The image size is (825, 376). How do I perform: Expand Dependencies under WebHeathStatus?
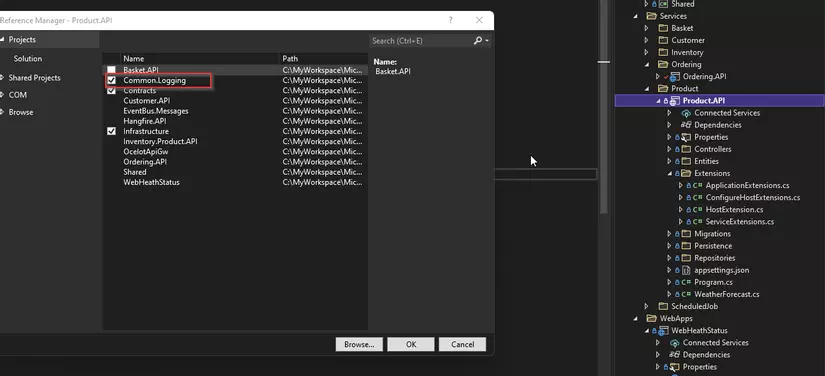point(658,355)
